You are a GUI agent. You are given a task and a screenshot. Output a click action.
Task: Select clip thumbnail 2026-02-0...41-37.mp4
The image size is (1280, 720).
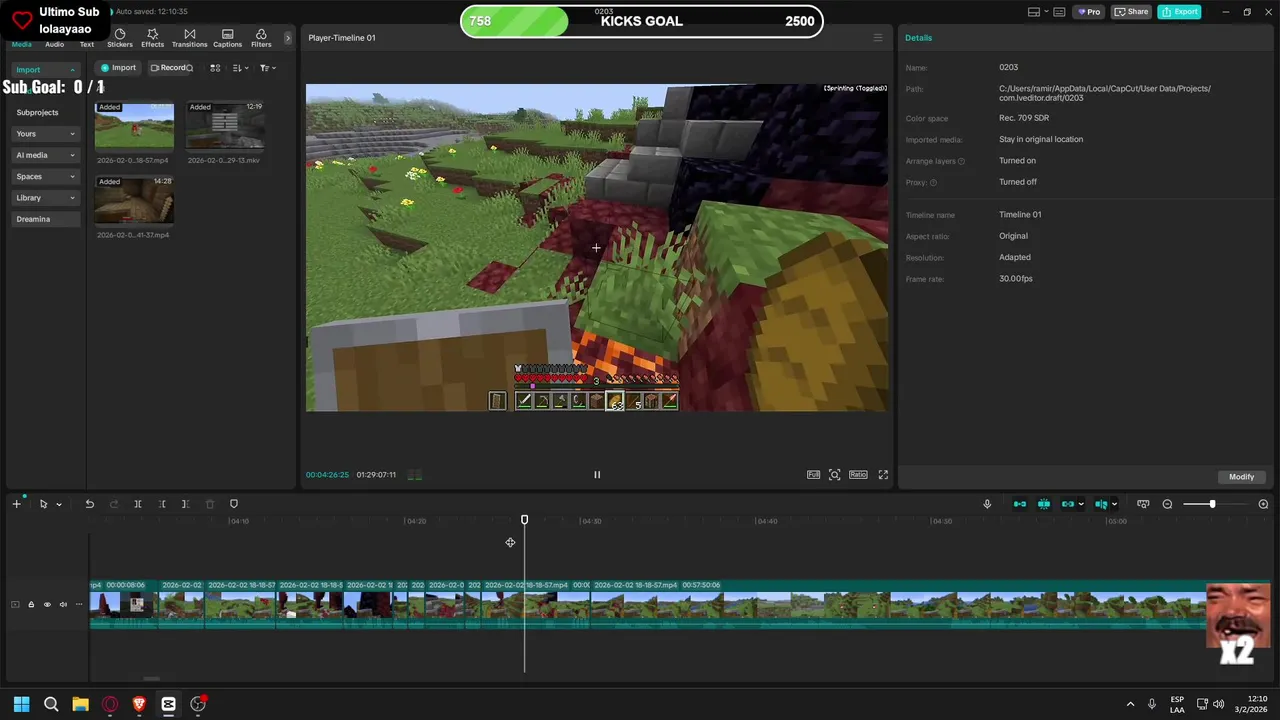[134, 200]
